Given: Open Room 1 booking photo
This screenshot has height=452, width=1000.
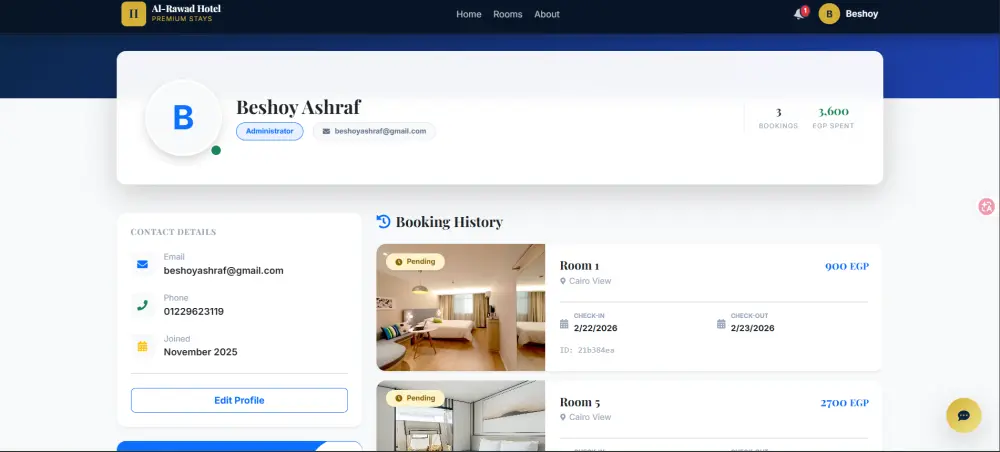Looking at the screenshot, I should point(460,307).
